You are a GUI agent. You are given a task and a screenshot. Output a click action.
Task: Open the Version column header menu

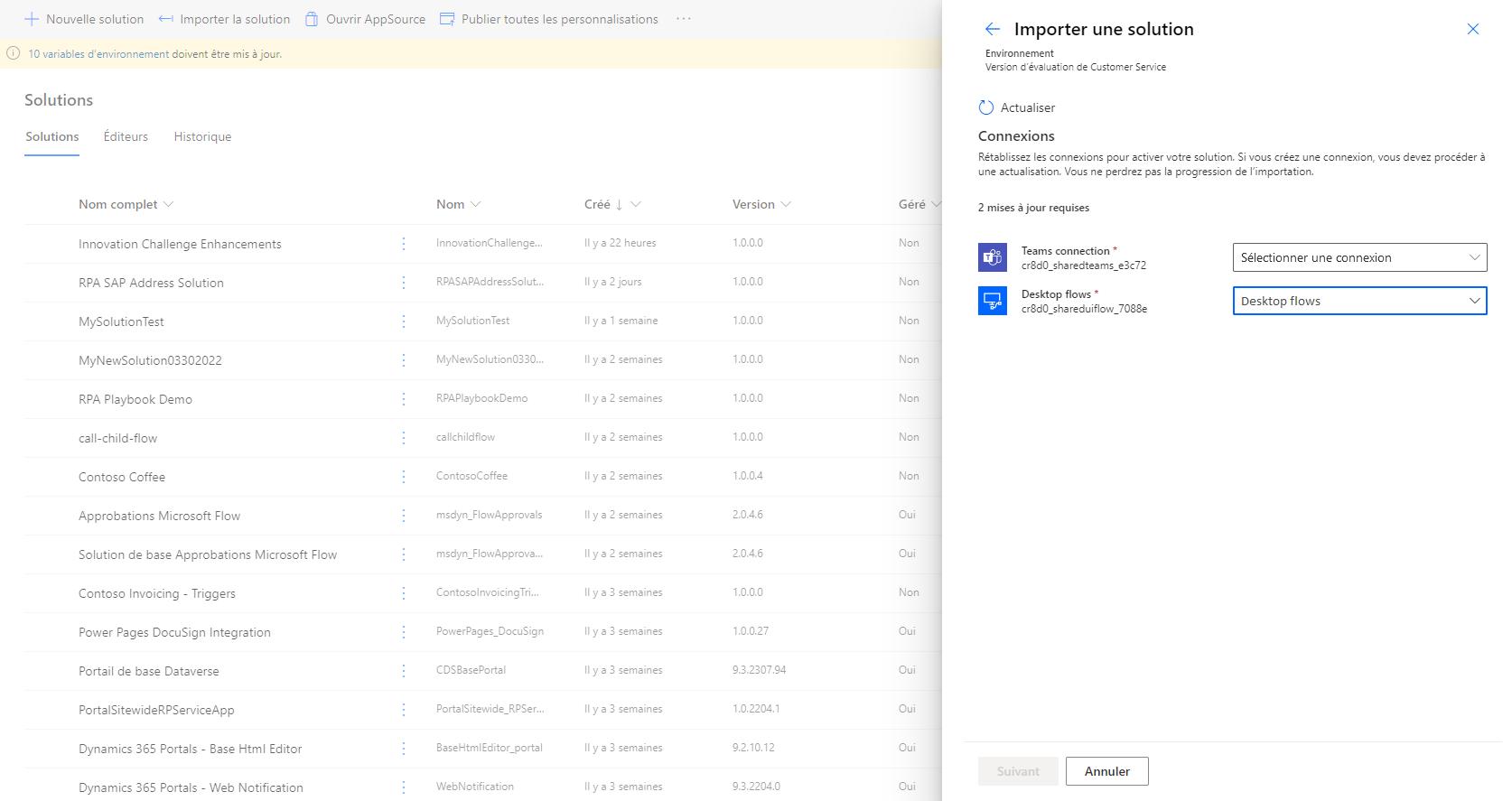tap(761, 204)
